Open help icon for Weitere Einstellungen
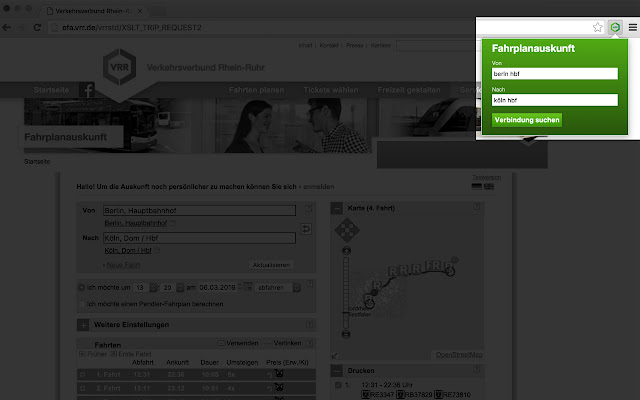This screenshot has height=400, width=640. pyautogui.click(x=309, y=325)
